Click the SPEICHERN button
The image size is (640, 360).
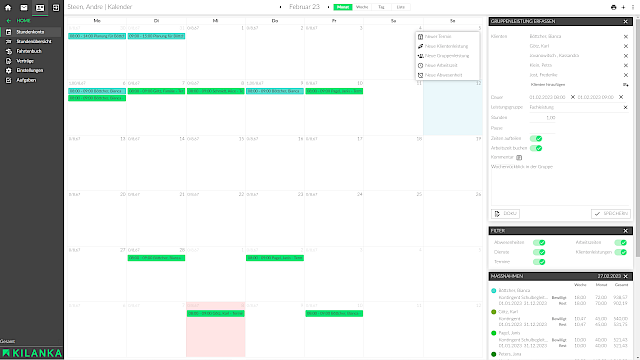click(611, 213)
